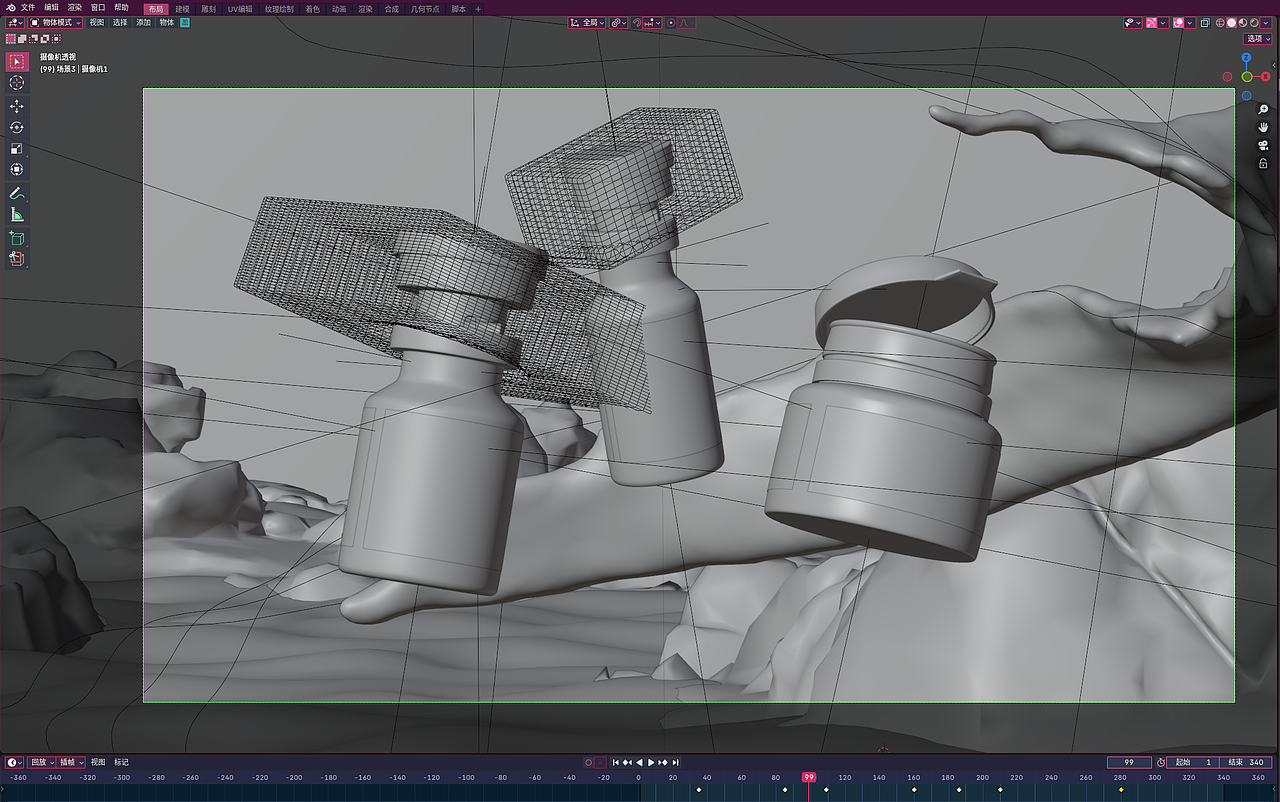Switch to UV编辑 workspace tab

(x=238, y=8)
